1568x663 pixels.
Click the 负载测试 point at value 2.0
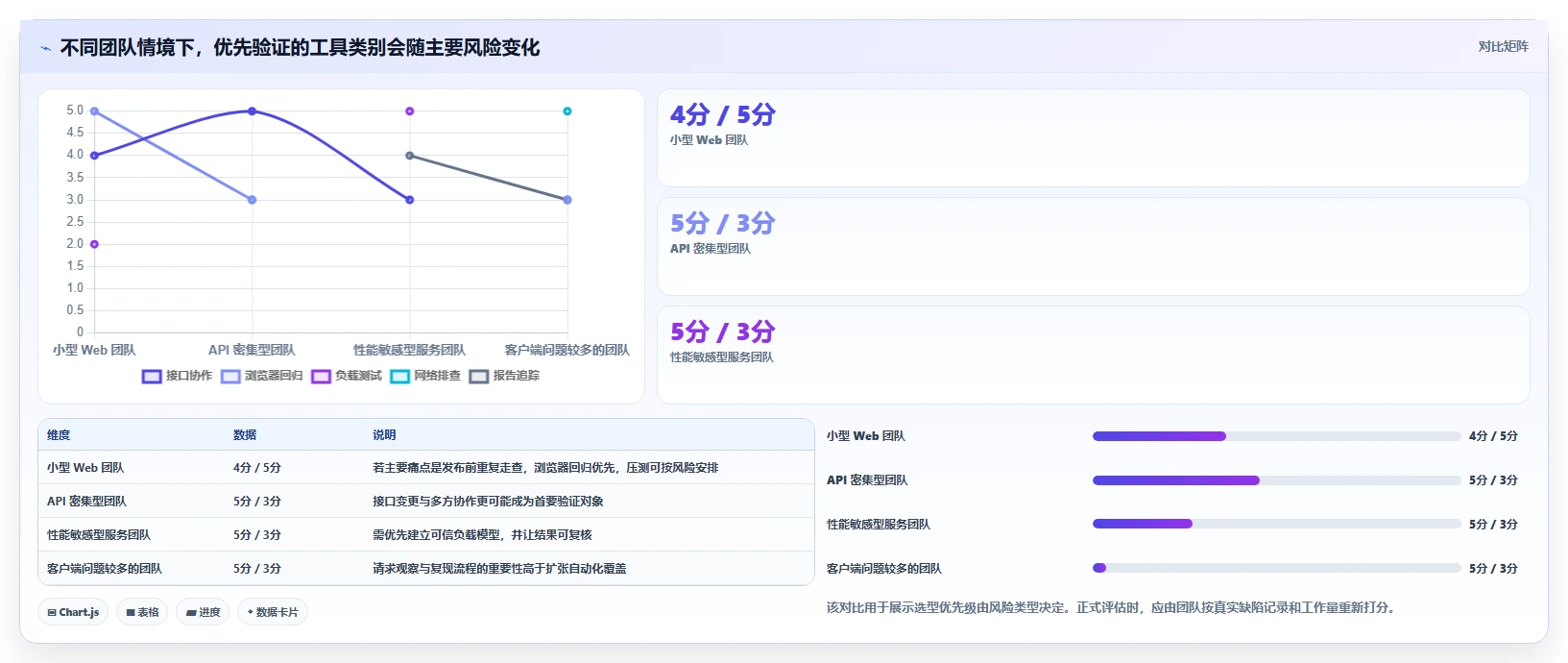pos(94,244)
